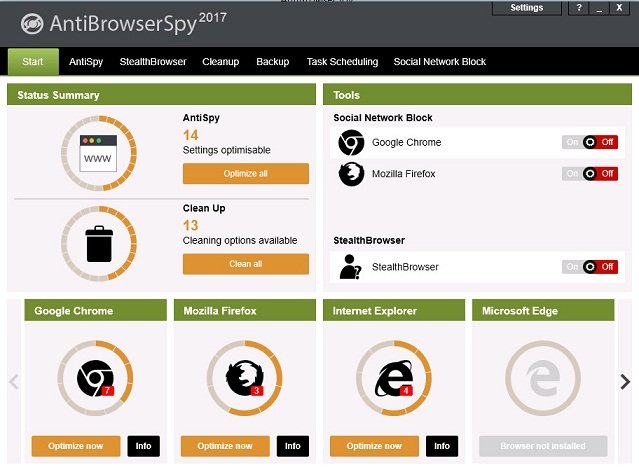This screenshot has height=470, width=639.
Task: Open Info for Google Chrome
Action: (x=143, y=446)
